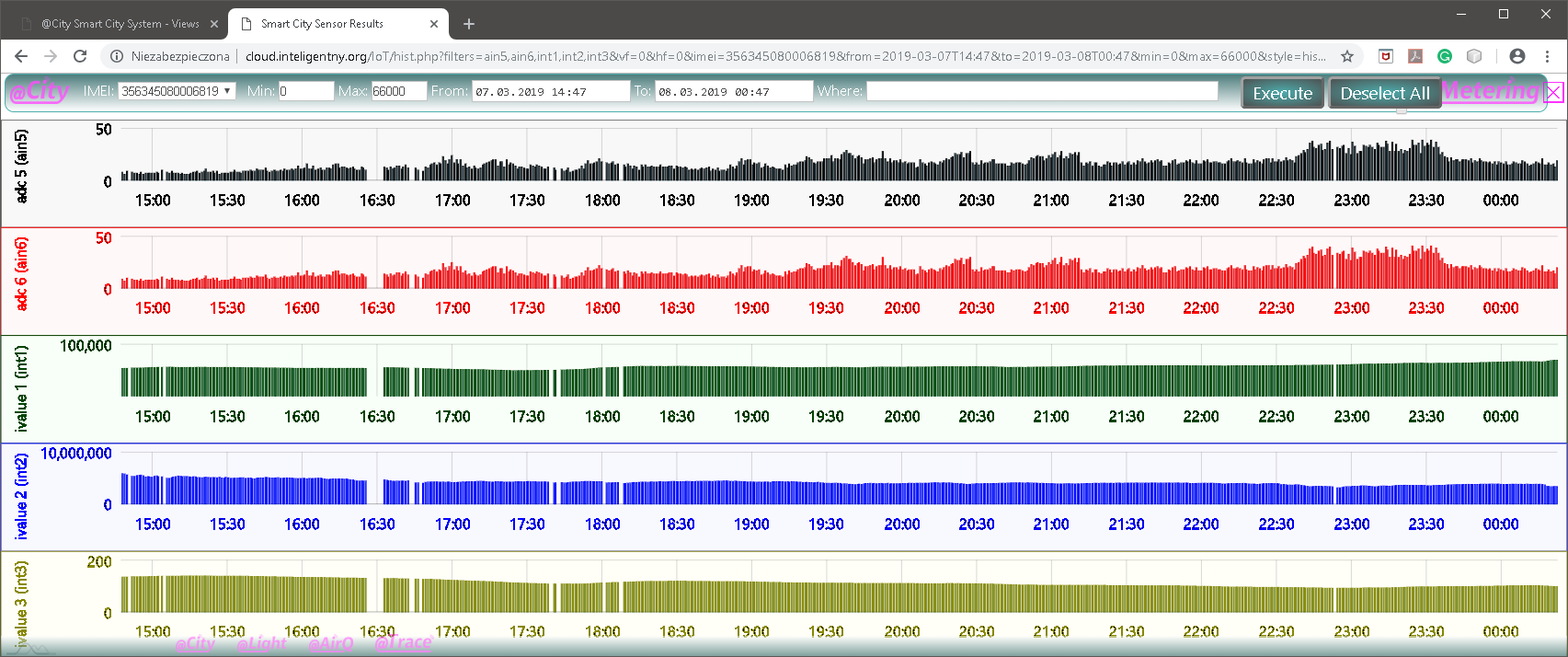Click the user profile avatar icon
This screenshot has height=657, width=1568.
click(1517, 56)
